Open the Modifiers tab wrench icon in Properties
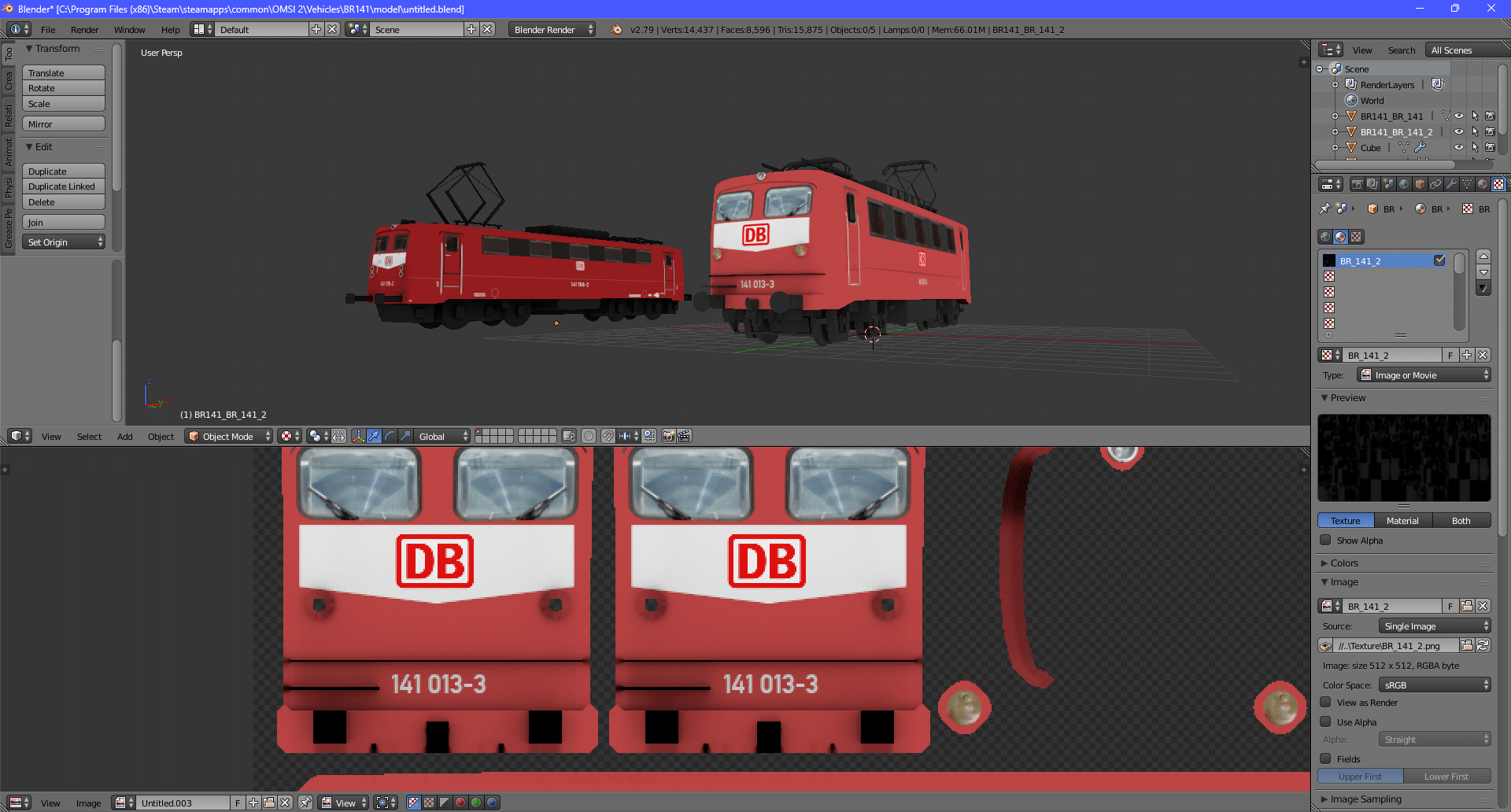 click(x=1451, y=184)
